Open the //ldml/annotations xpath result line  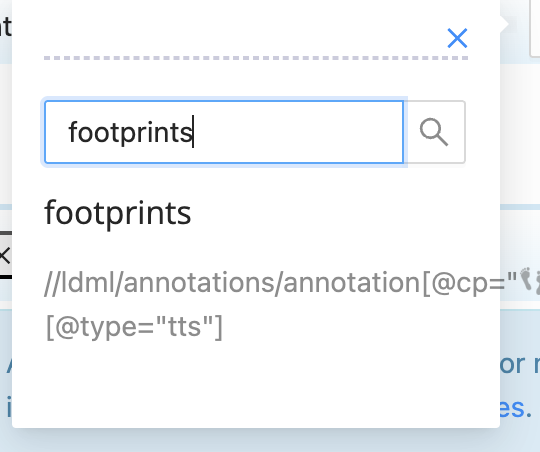[x=272, y=283]
